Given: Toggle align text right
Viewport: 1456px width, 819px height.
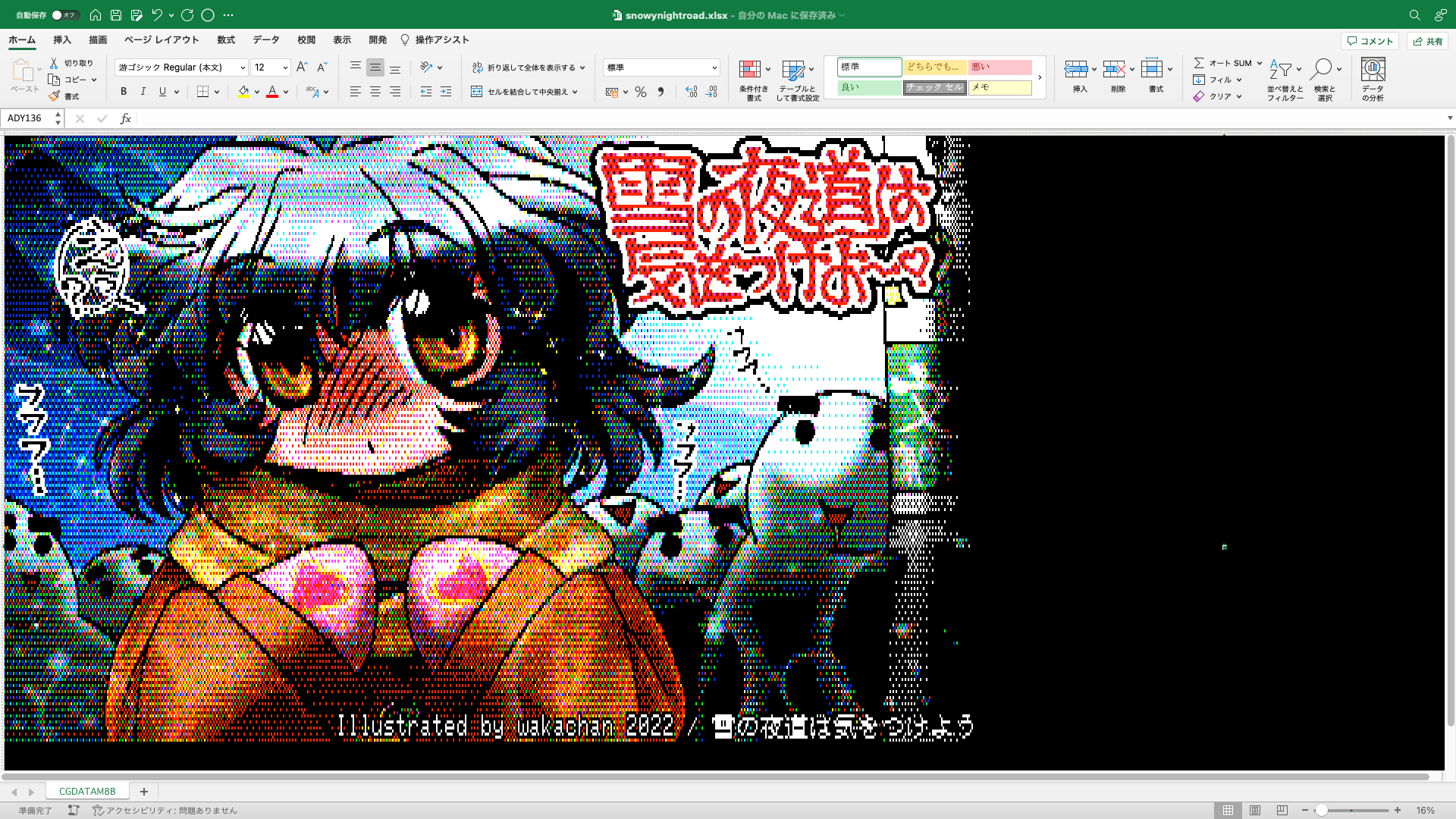Looking at the screenshot, I should [x=395, y=92].
